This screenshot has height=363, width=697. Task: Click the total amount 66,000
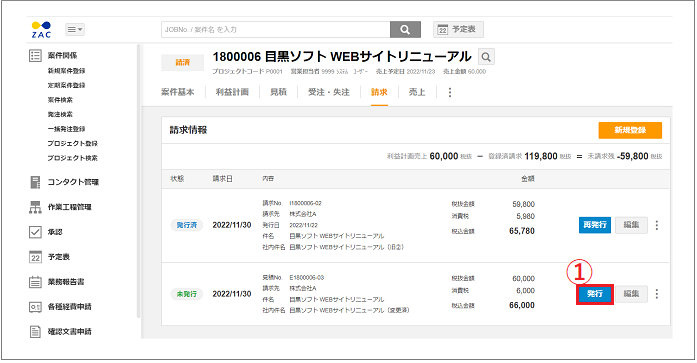pyautogui.click(x=522, y=305)
